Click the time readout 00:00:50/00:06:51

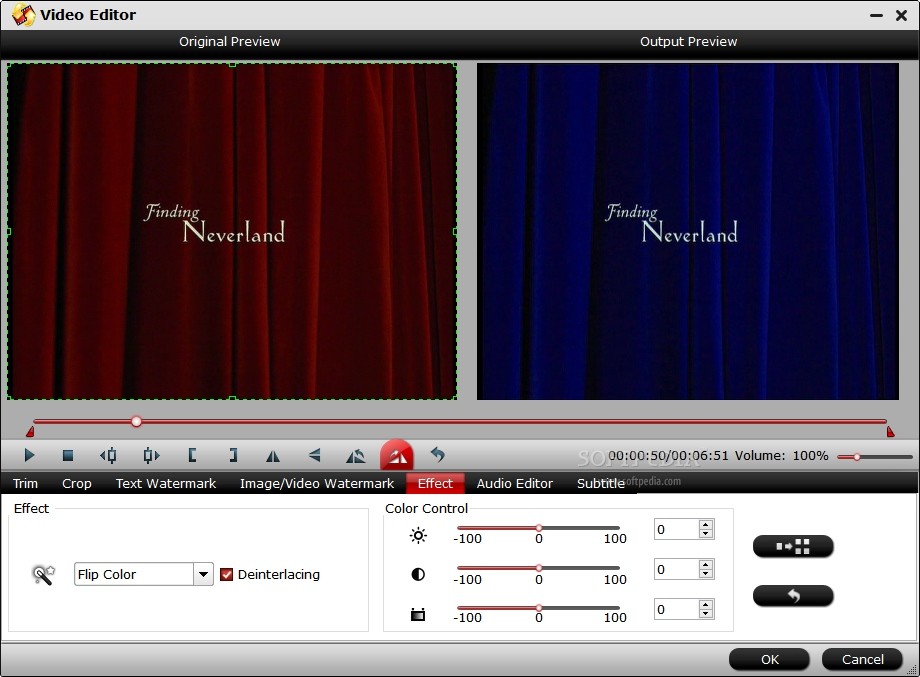click(x=668, y=455)
